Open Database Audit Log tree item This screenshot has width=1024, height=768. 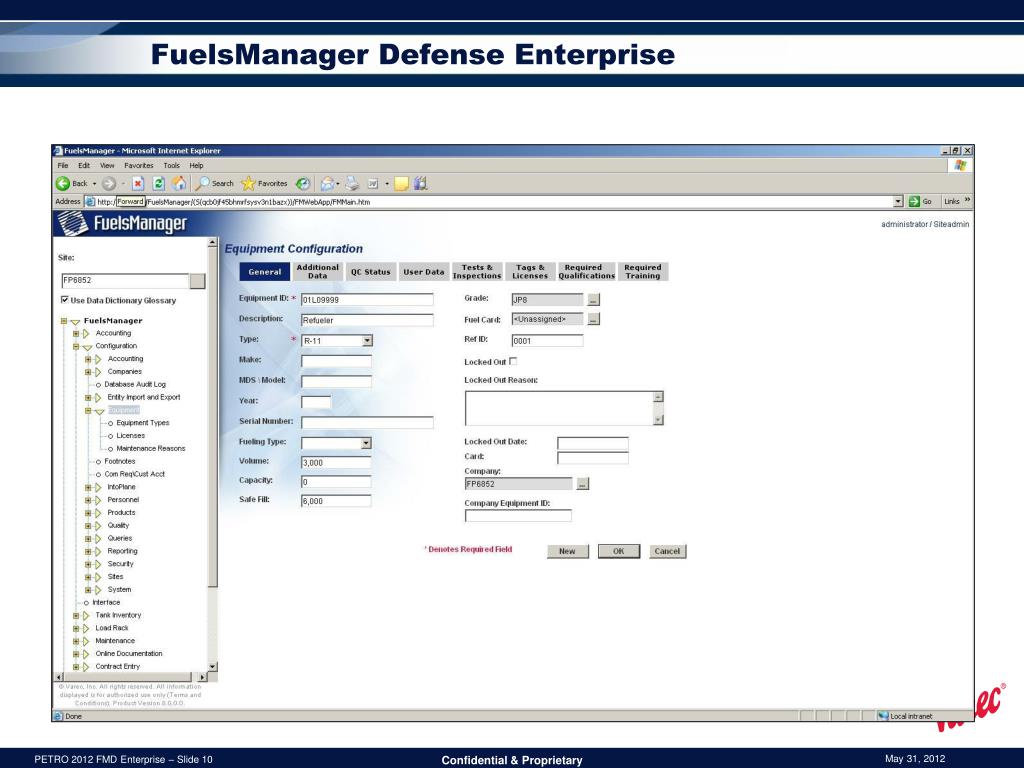[x=135, y=385]
